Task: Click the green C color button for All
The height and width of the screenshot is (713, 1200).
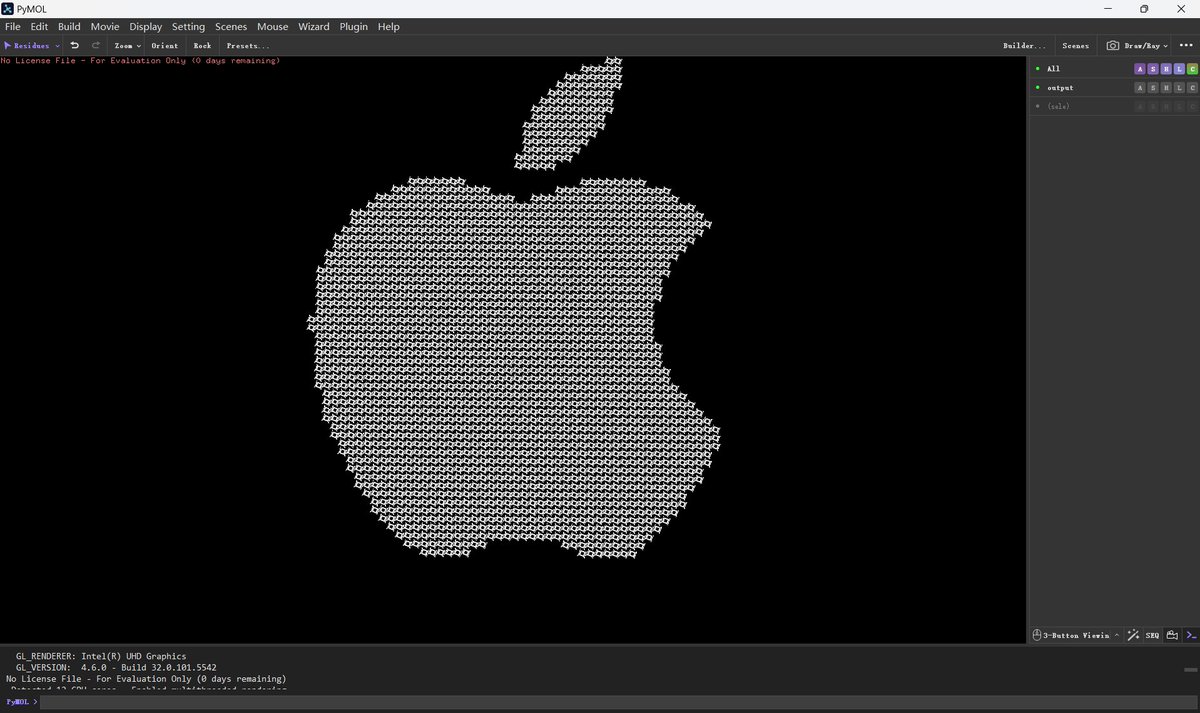Action: [x=1192, y=69]
